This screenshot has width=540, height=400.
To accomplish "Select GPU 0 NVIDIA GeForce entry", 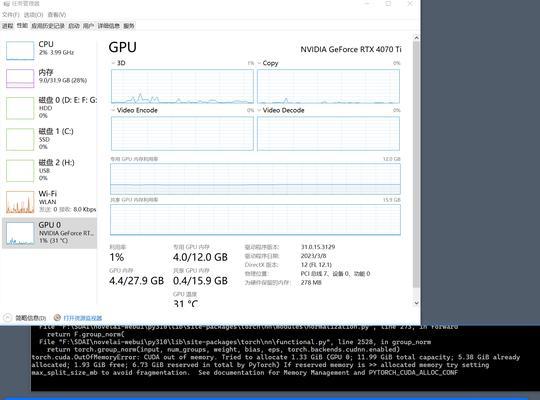I will point(49,233).
